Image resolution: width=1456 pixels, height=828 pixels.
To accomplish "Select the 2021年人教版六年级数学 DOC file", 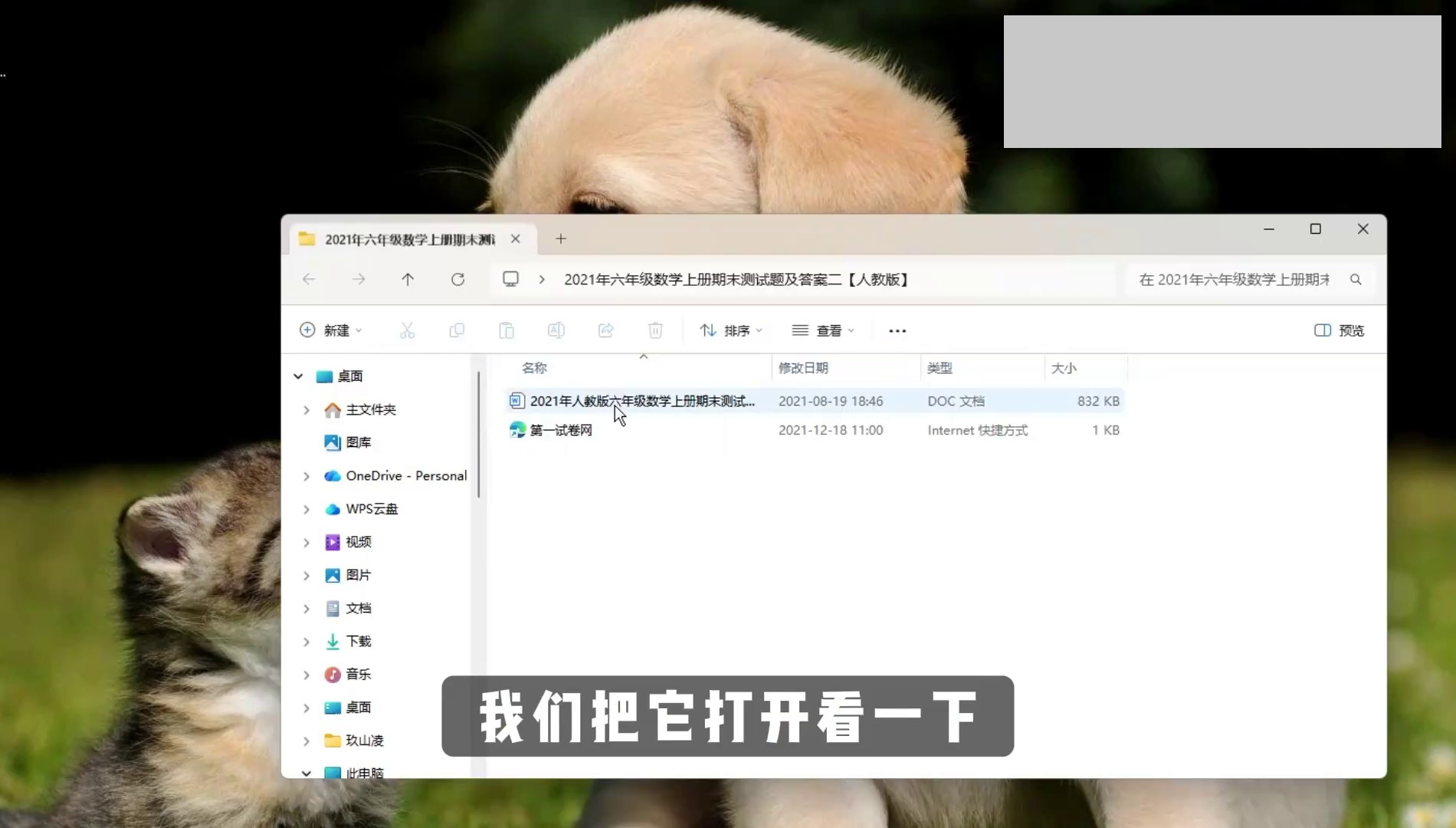I will 641,401.
